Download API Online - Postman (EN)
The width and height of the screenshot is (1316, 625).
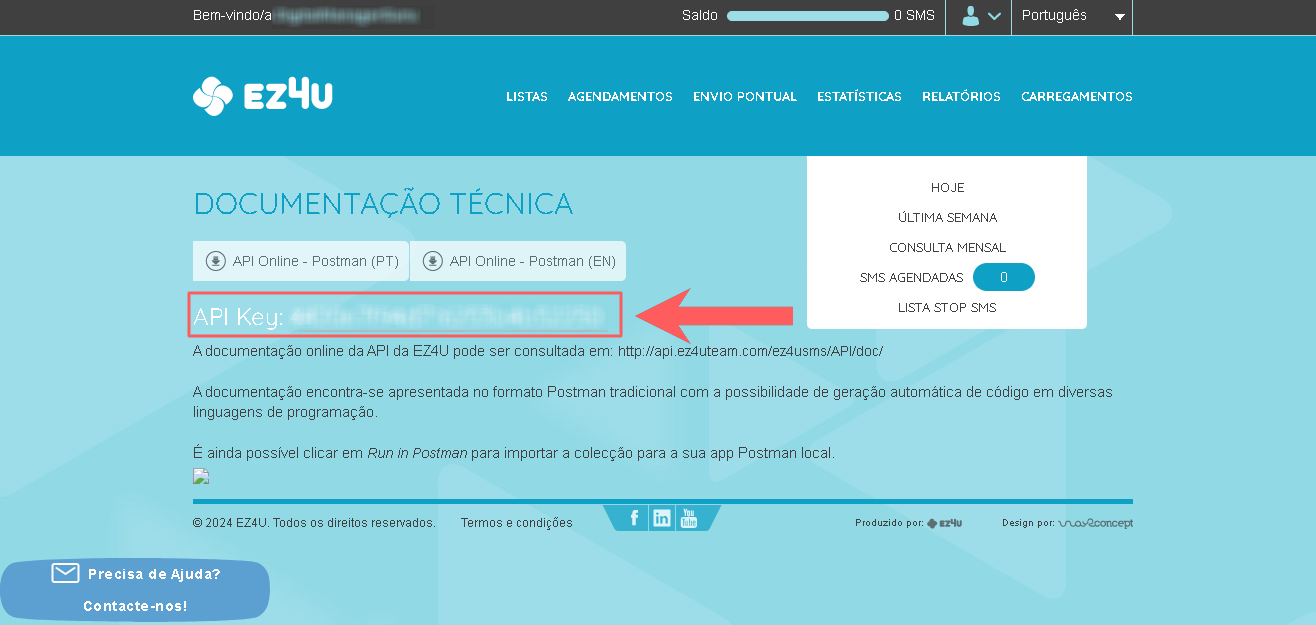pyautogui.click(x=518, y=261)
